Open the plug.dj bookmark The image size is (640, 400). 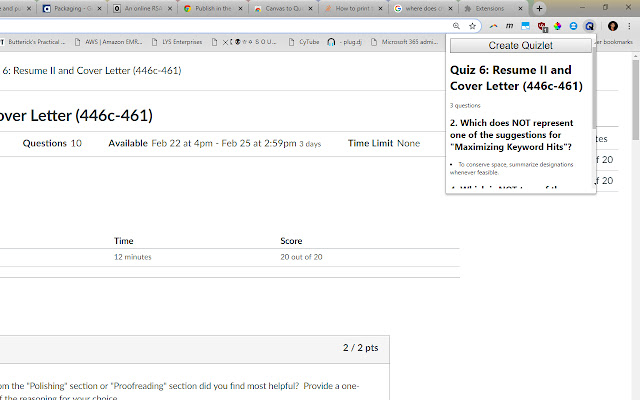[345, 42]
